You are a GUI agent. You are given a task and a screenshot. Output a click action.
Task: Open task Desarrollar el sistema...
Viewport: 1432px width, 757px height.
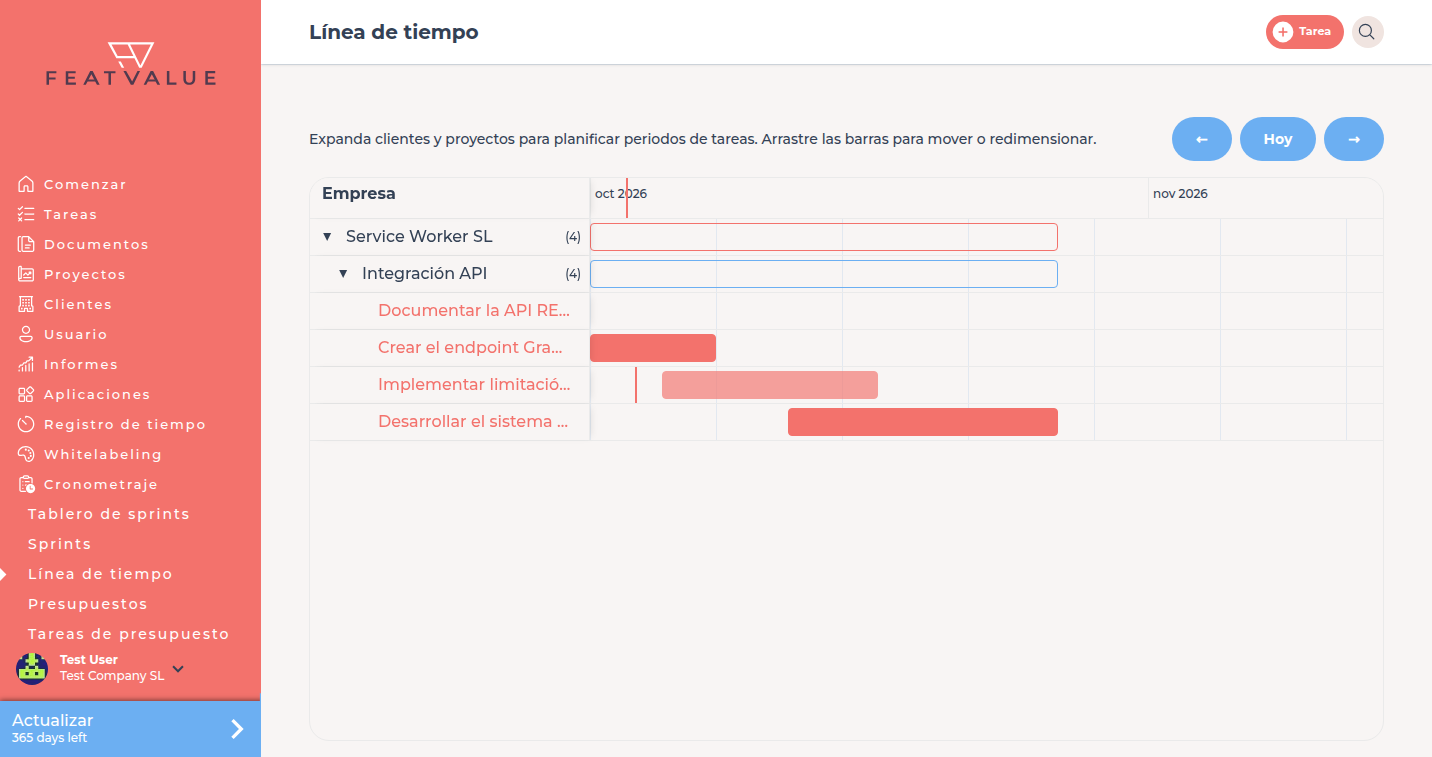click(473, 422)
